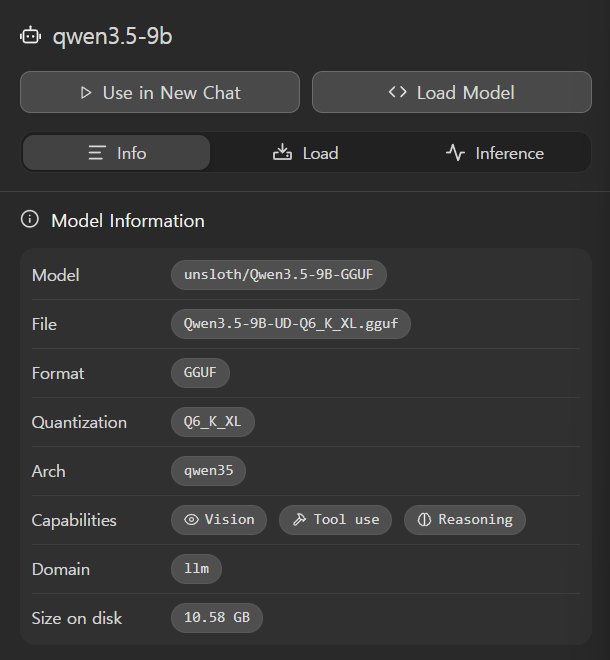Click the GGUF format chip
Viewport: 610px width, 660px height.
pos(200,373)
